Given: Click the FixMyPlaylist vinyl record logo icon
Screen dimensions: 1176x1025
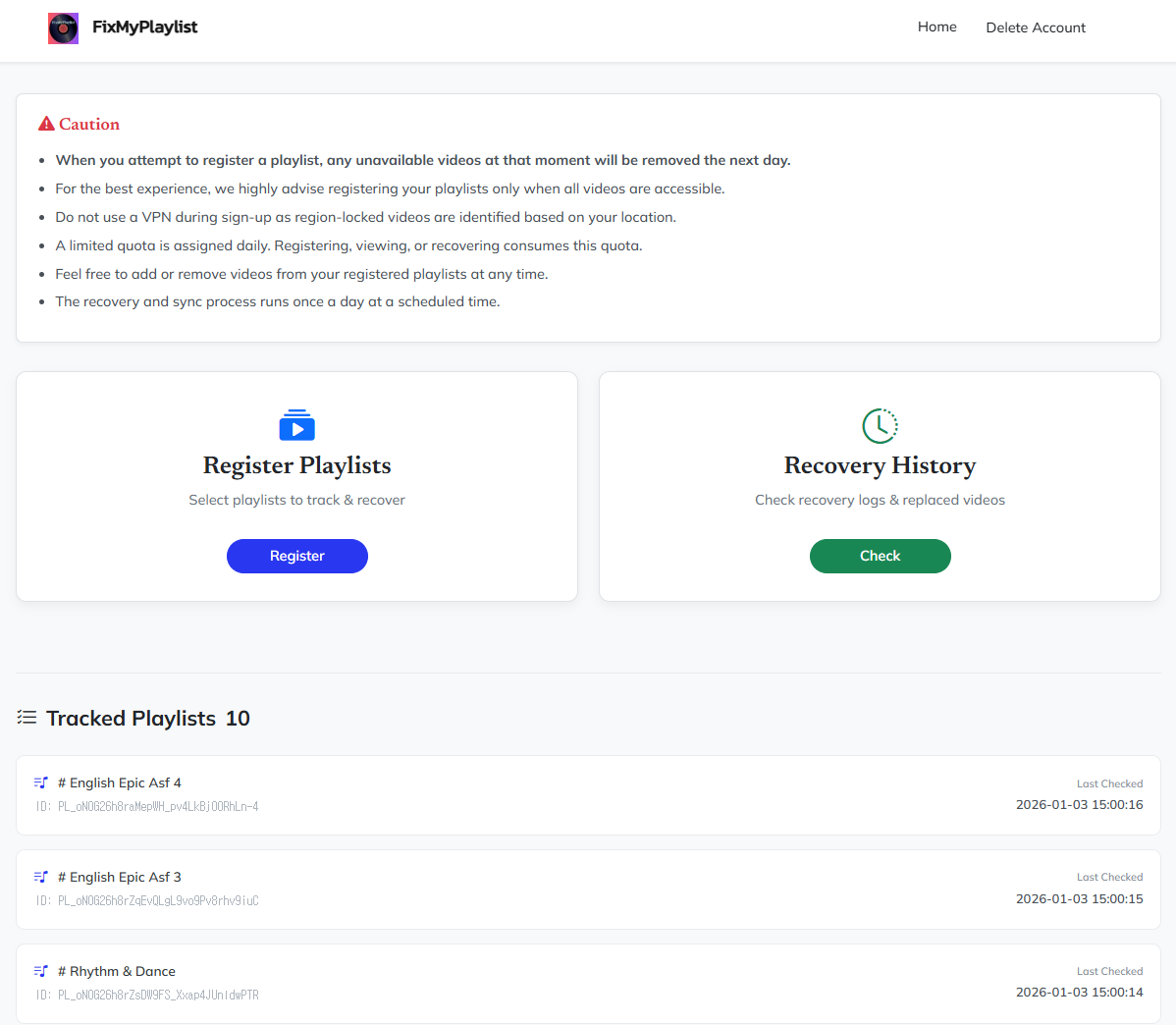Looking at the screenshot, I should pos(63,28).
